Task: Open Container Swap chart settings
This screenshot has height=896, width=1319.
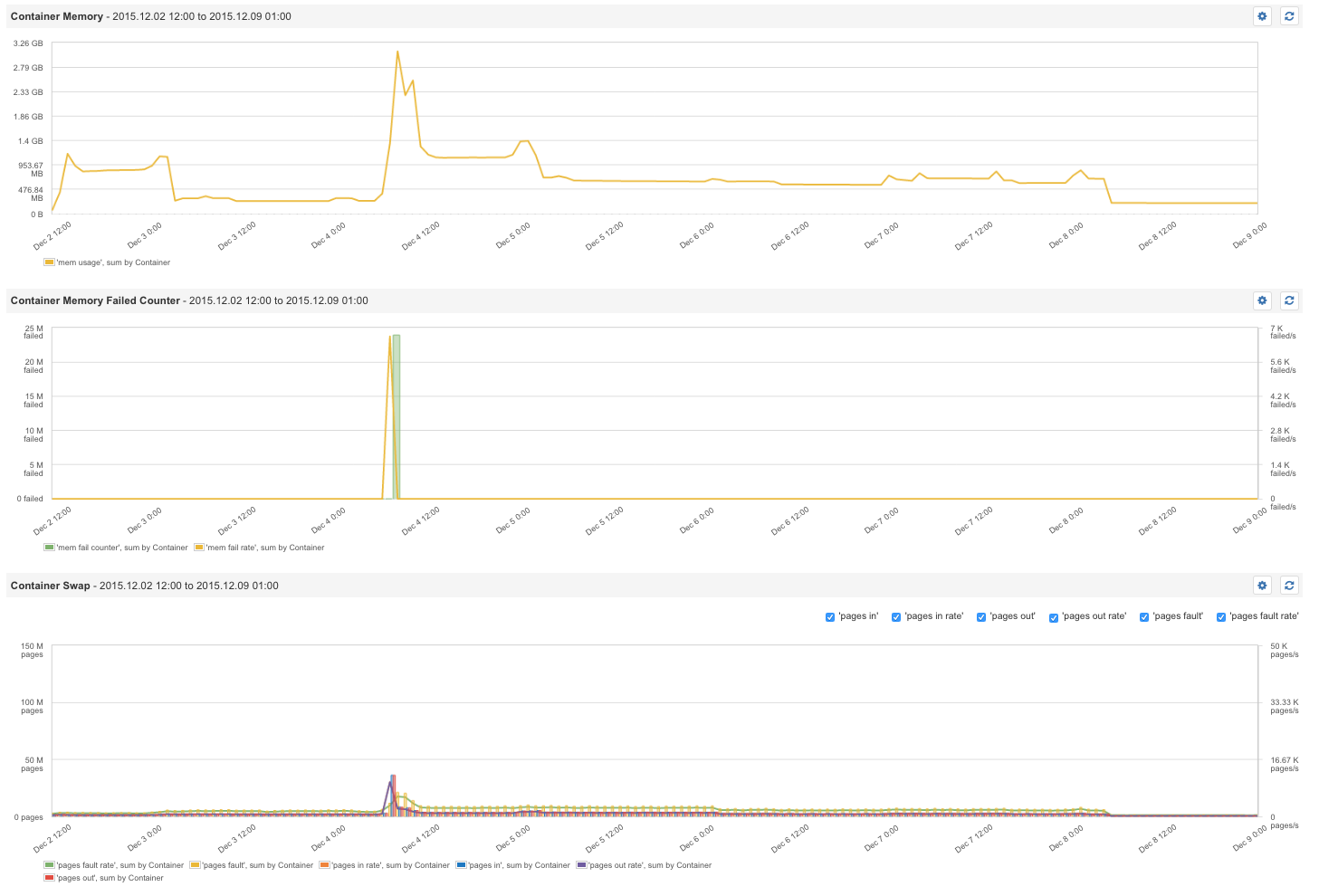Action: (1262, 585)
